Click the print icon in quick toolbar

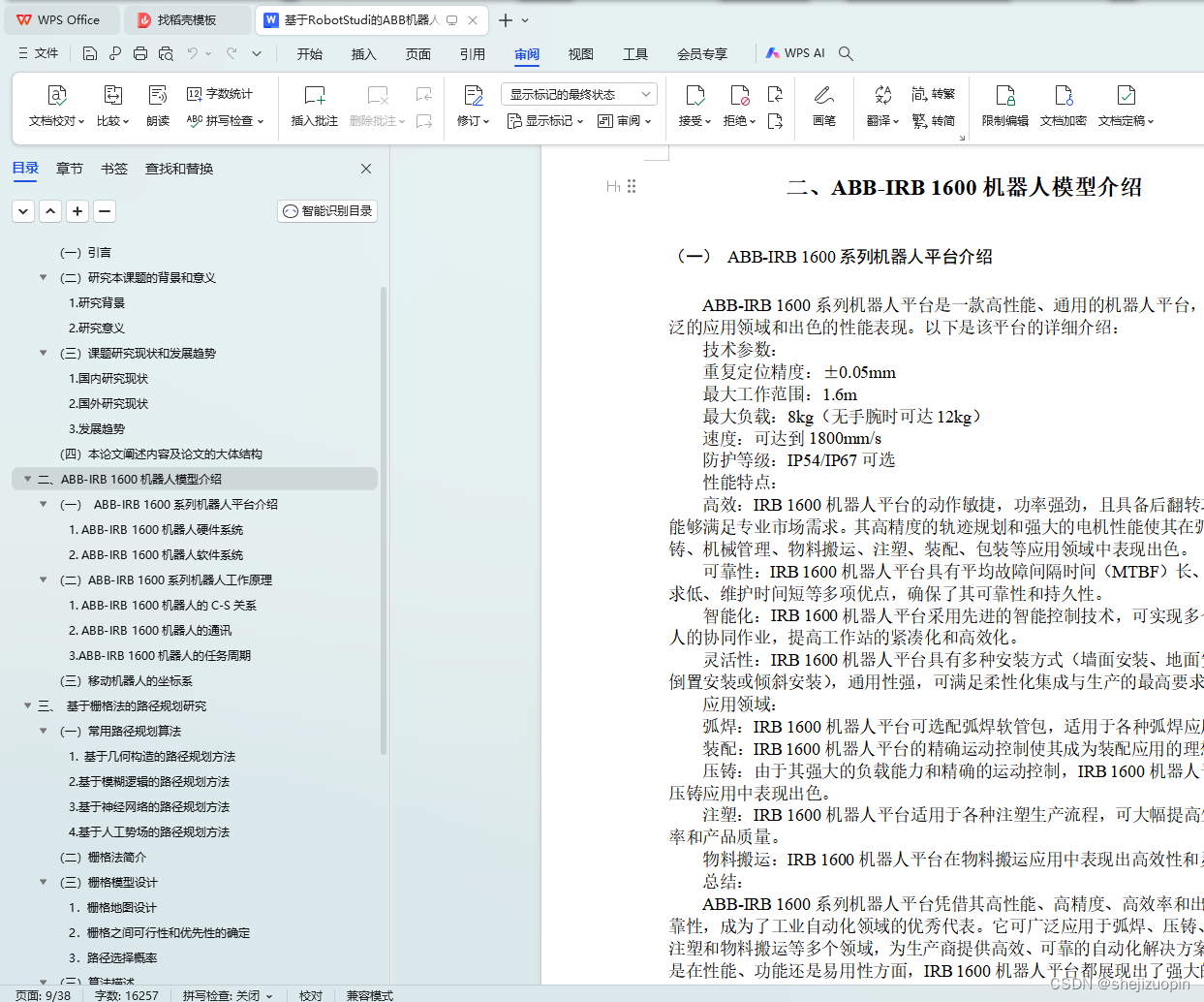click(140, 53)
